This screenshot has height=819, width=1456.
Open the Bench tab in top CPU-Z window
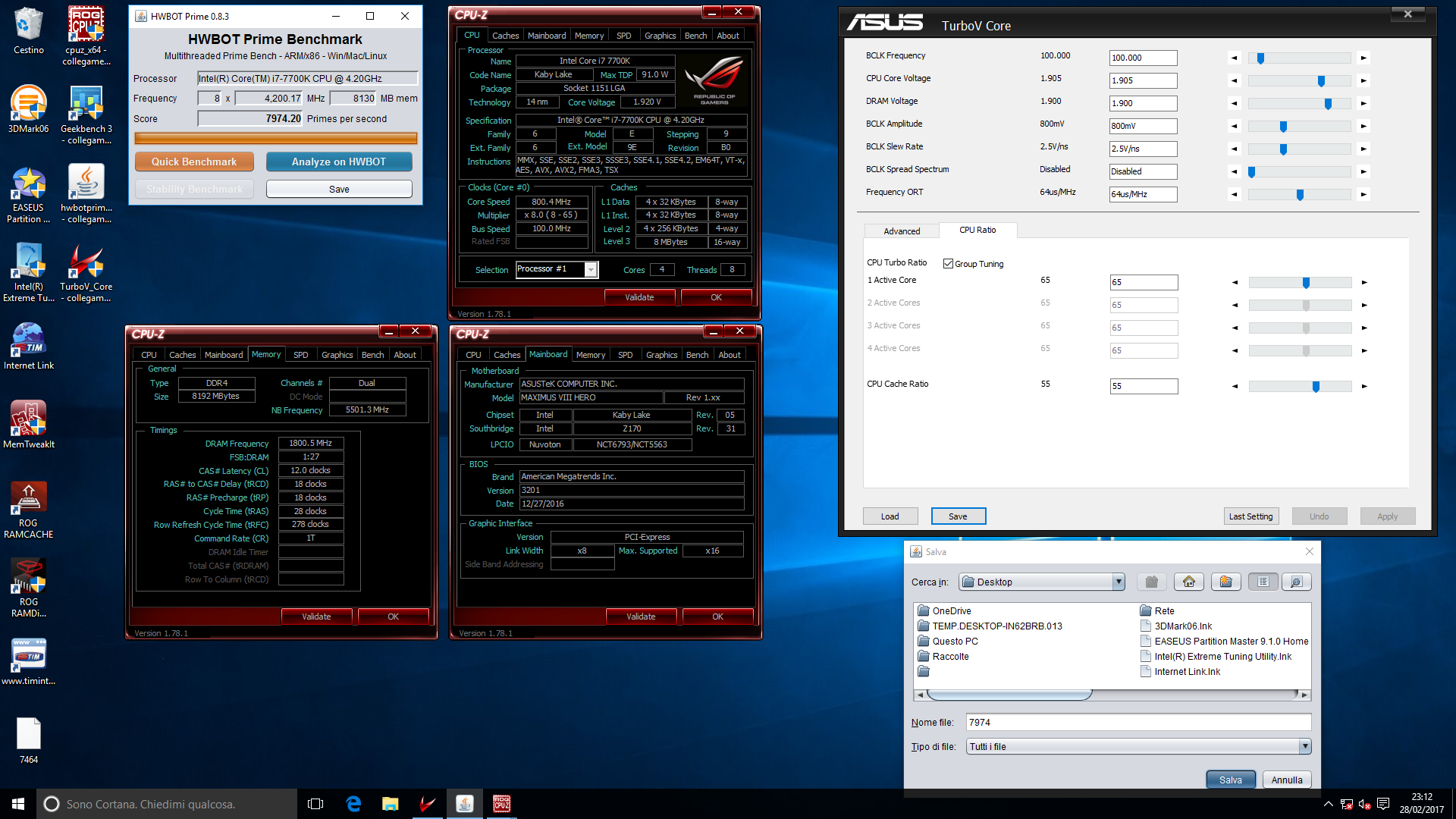(x=695, y=36)
